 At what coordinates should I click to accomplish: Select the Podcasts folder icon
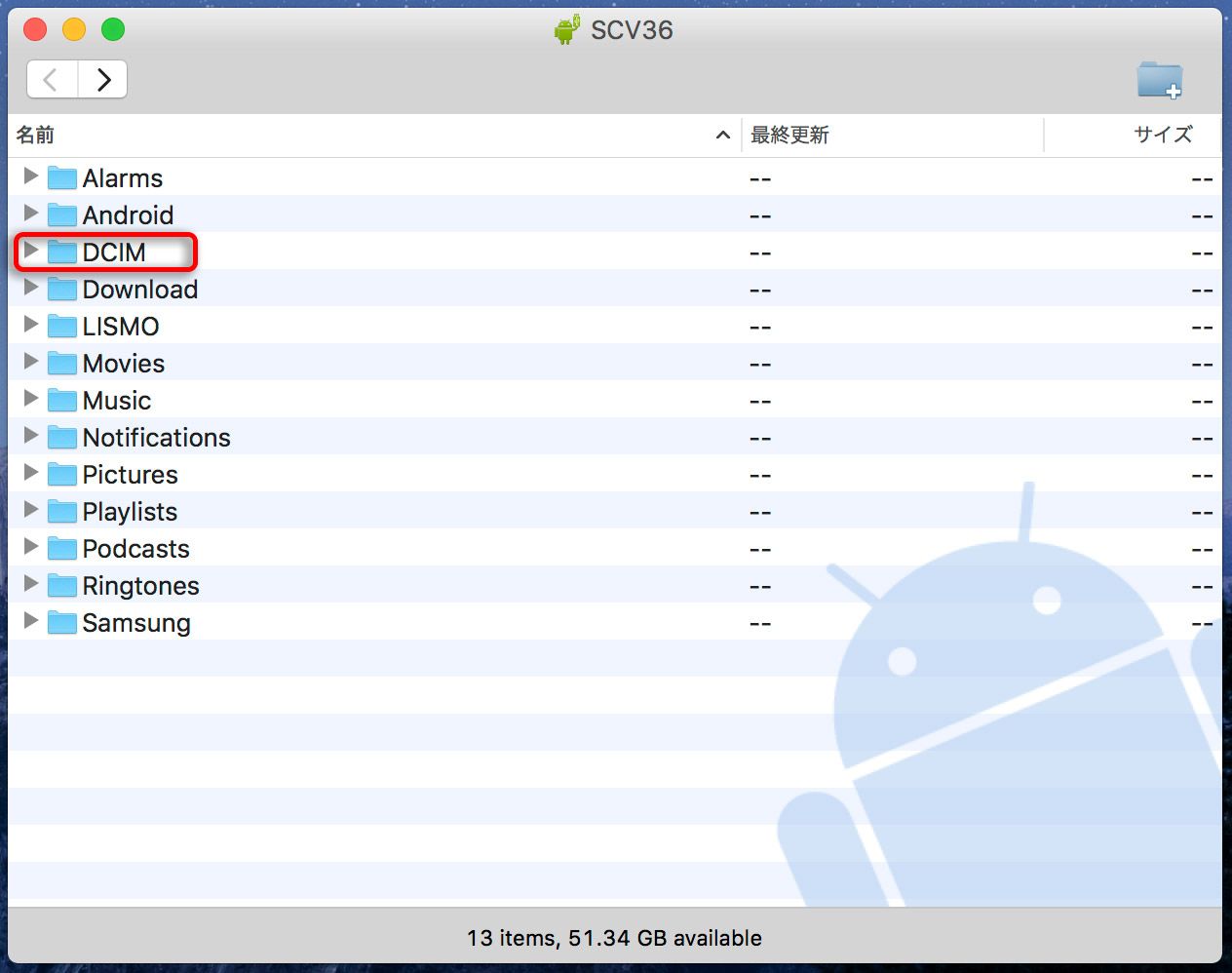[62, 548]
